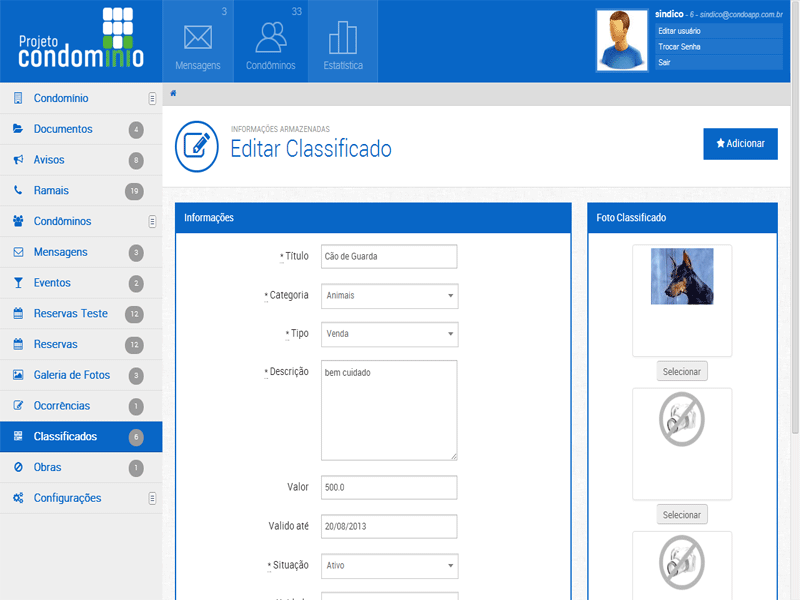Viewport: 800px width, 600px height.
Task: Open the Condôminos people icon in header
Action: point(270,38)
